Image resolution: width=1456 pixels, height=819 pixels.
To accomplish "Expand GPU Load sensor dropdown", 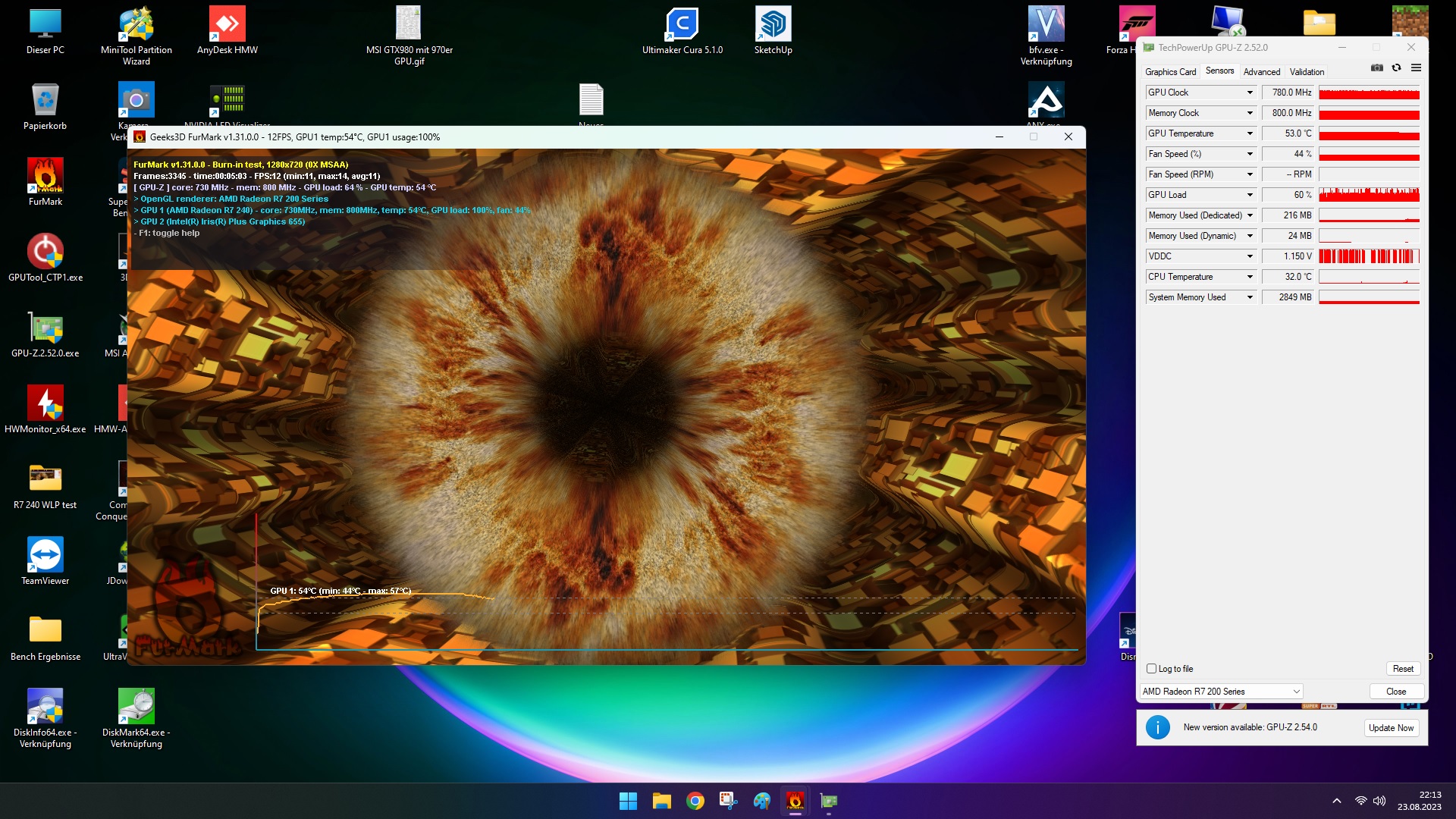I will (x=1250, y=195).
